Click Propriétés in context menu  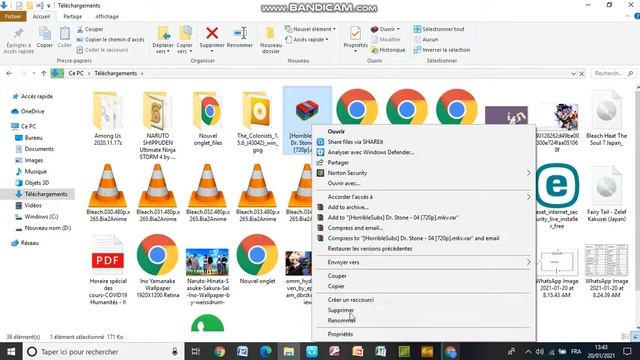[x=340, y=334]
